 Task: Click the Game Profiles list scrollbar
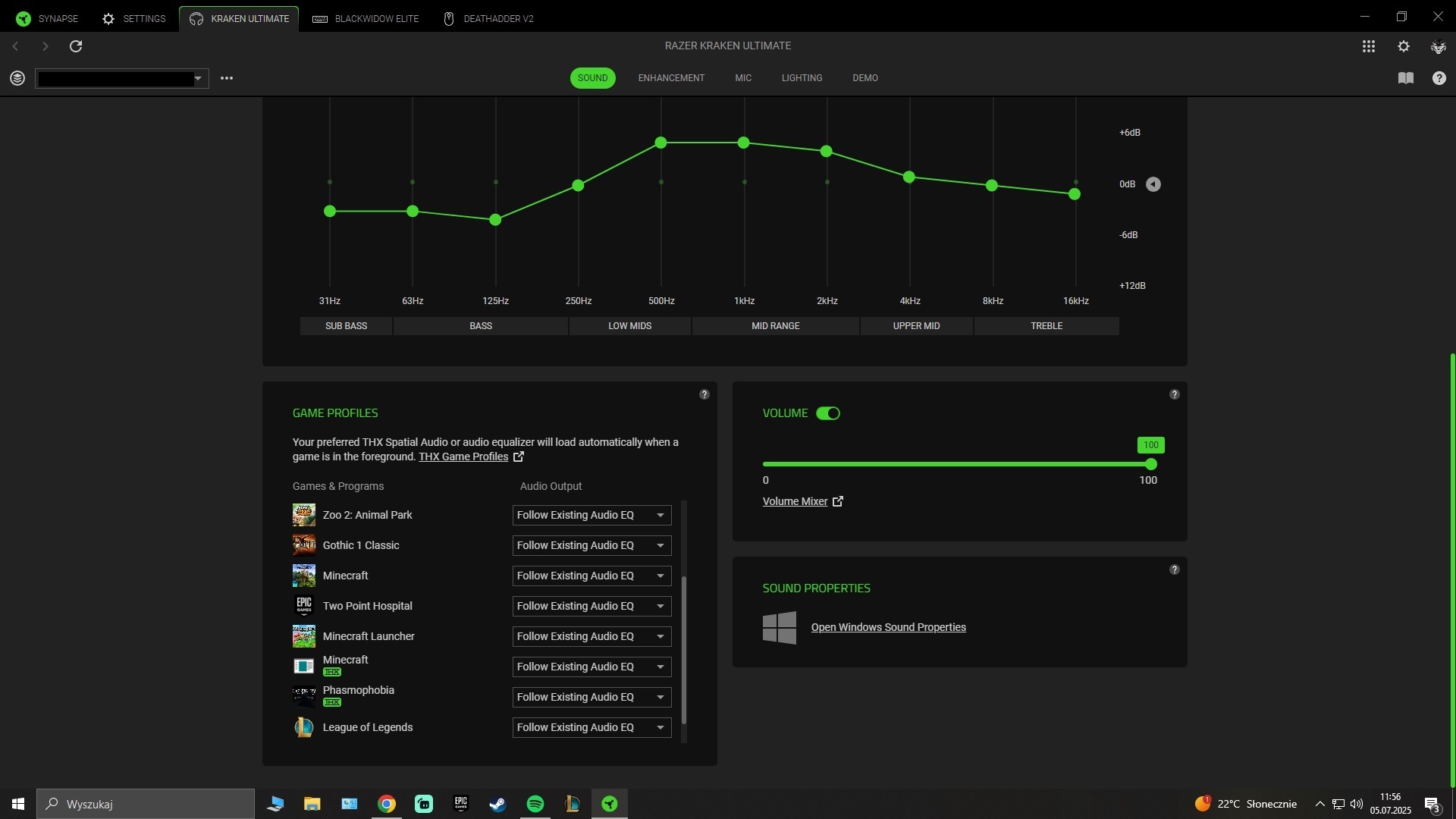[x=684, y=650]
